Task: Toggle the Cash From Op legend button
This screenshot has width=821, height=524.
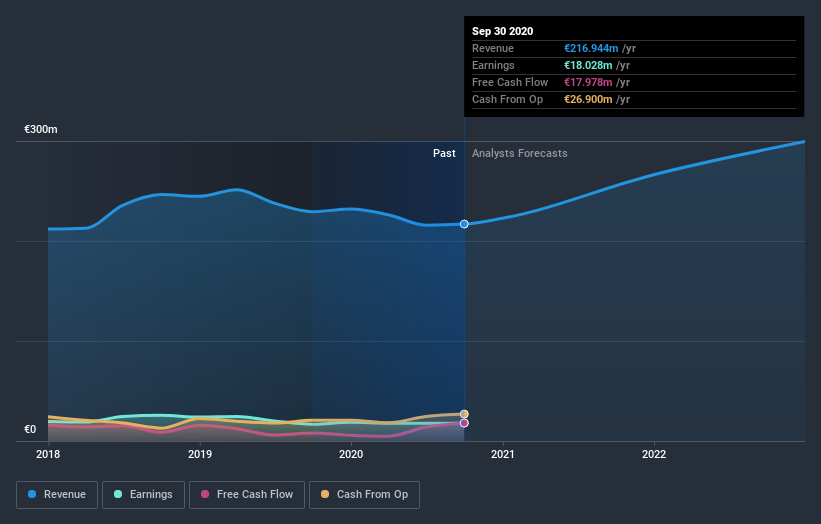Action: [x=364, y=495]
